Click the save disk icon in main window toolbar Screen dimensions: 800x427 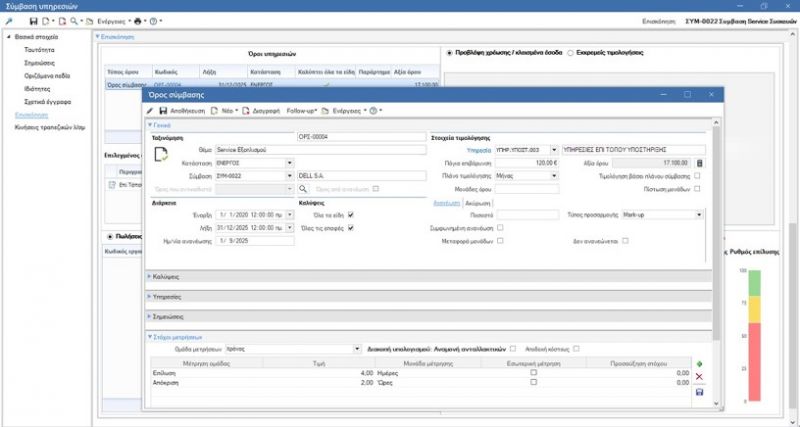(x=34, y=21)
